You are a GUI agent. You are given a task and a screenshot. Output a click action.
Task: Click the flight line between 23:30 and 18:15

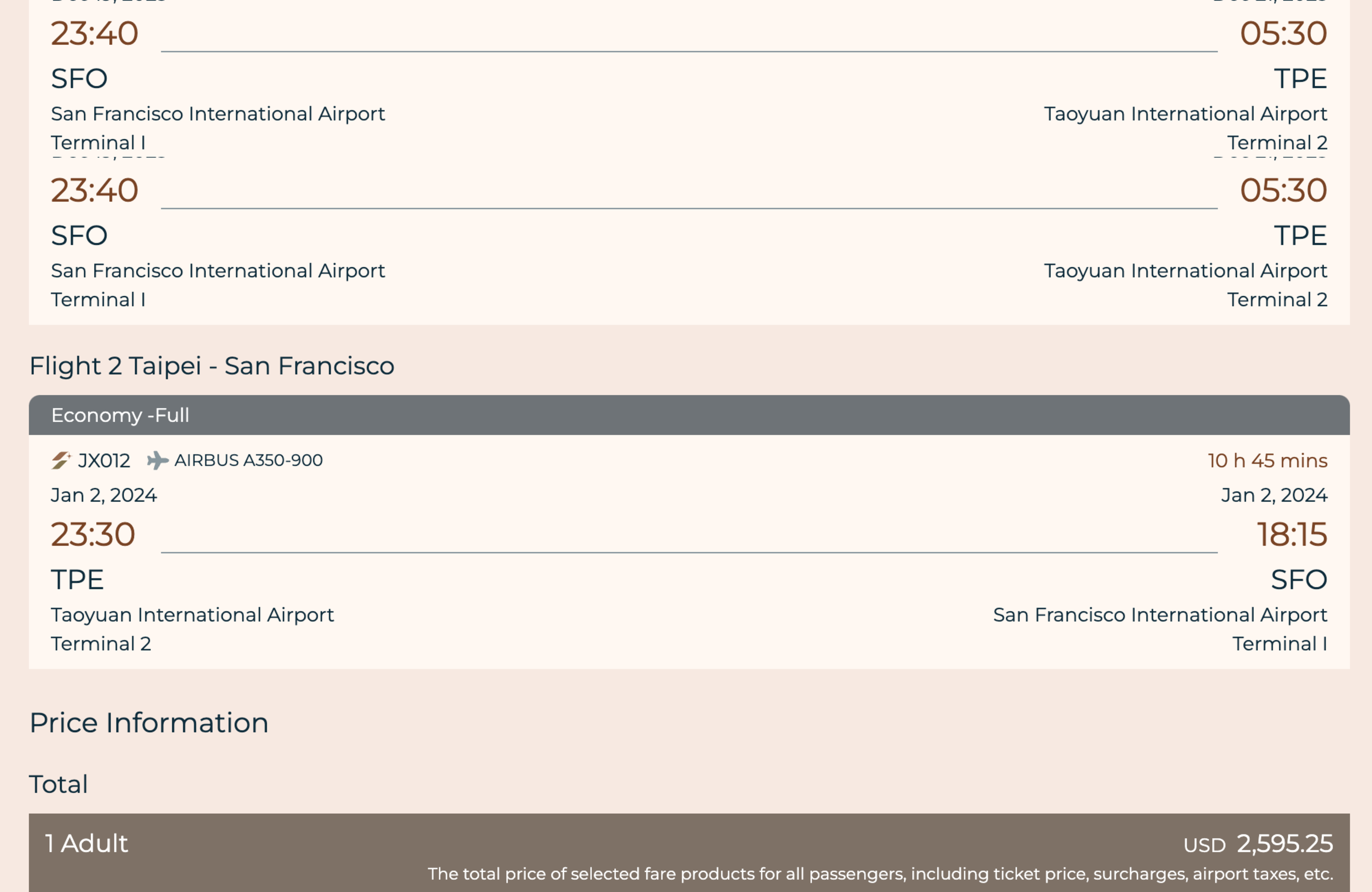pyautogui.click(x=689, y=552)
